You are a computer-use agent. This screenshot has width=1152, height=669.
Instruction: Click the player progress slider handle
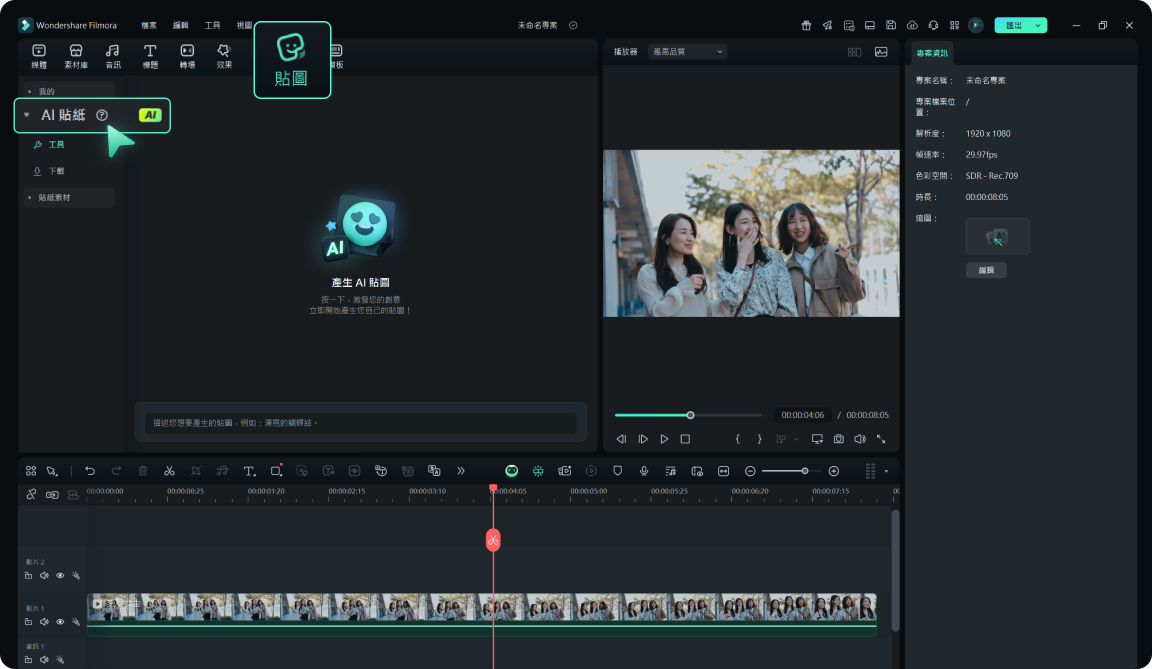pyautogui.click(x=691, y=415)
